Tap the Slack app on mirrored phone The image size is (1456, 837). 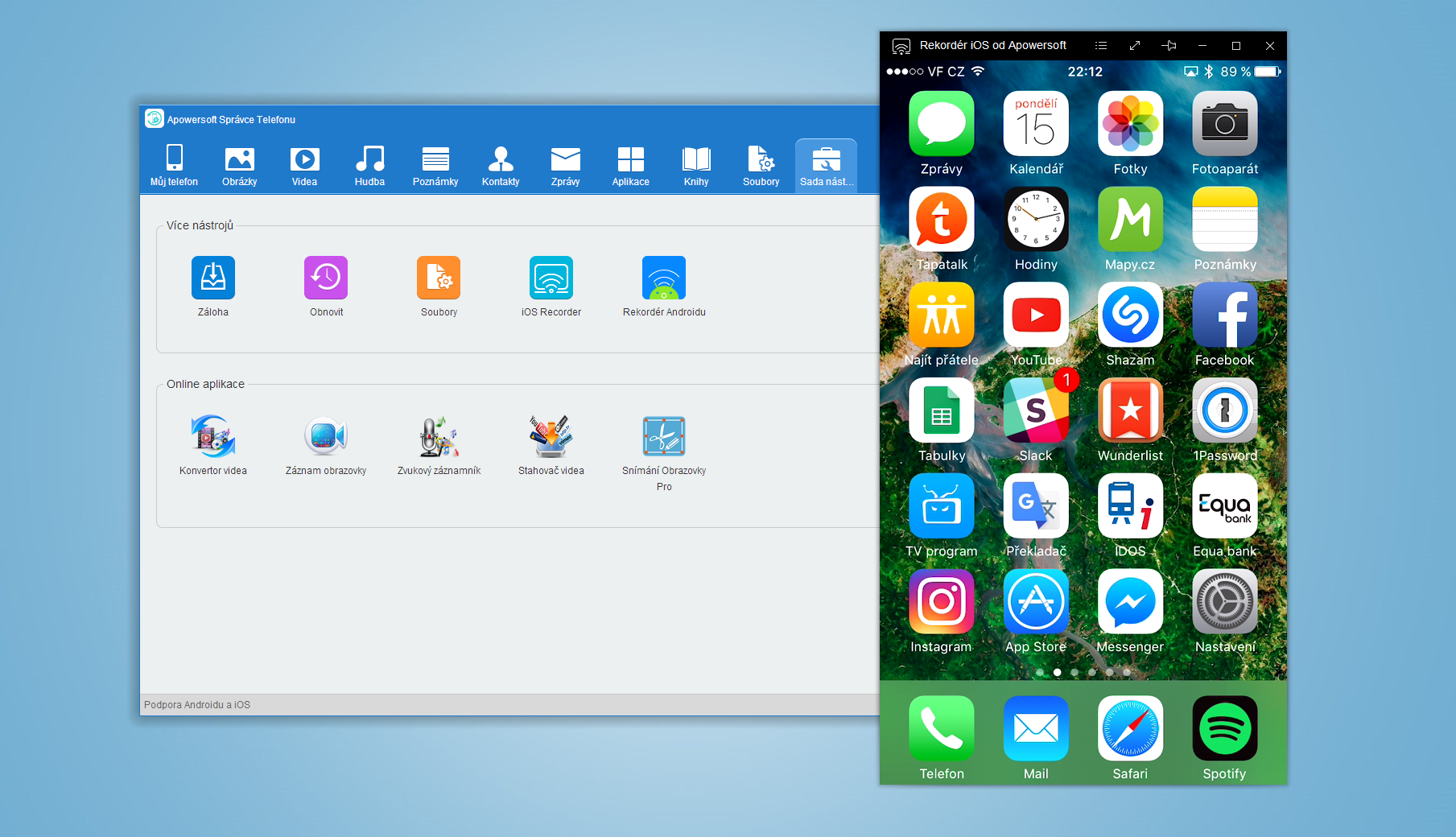(x=1036, y=411)
